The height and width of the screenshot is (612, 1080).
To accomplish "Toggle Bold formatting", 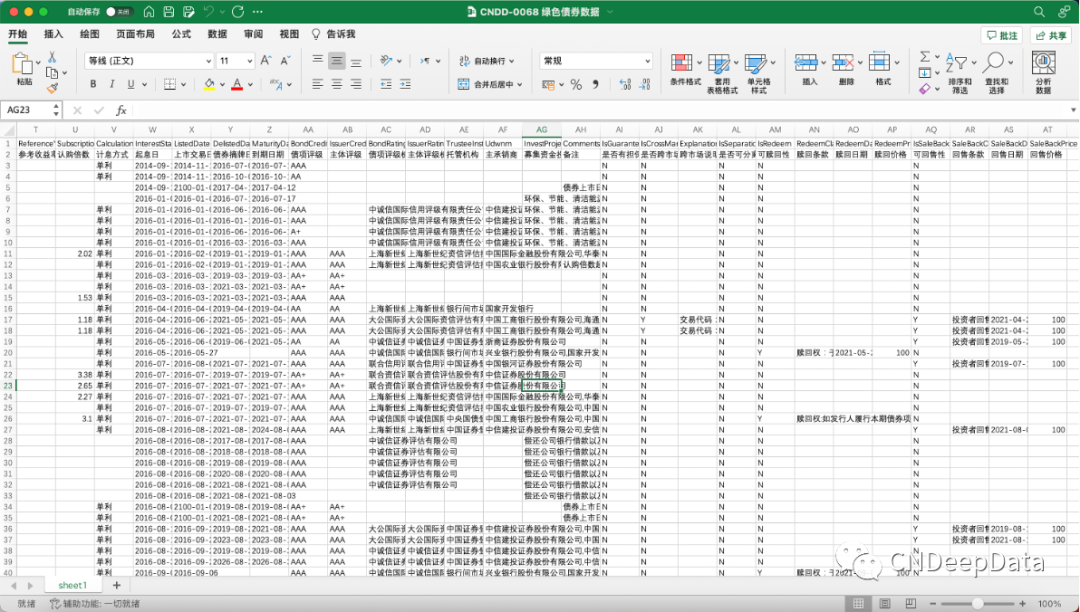I will click(93, 84).
